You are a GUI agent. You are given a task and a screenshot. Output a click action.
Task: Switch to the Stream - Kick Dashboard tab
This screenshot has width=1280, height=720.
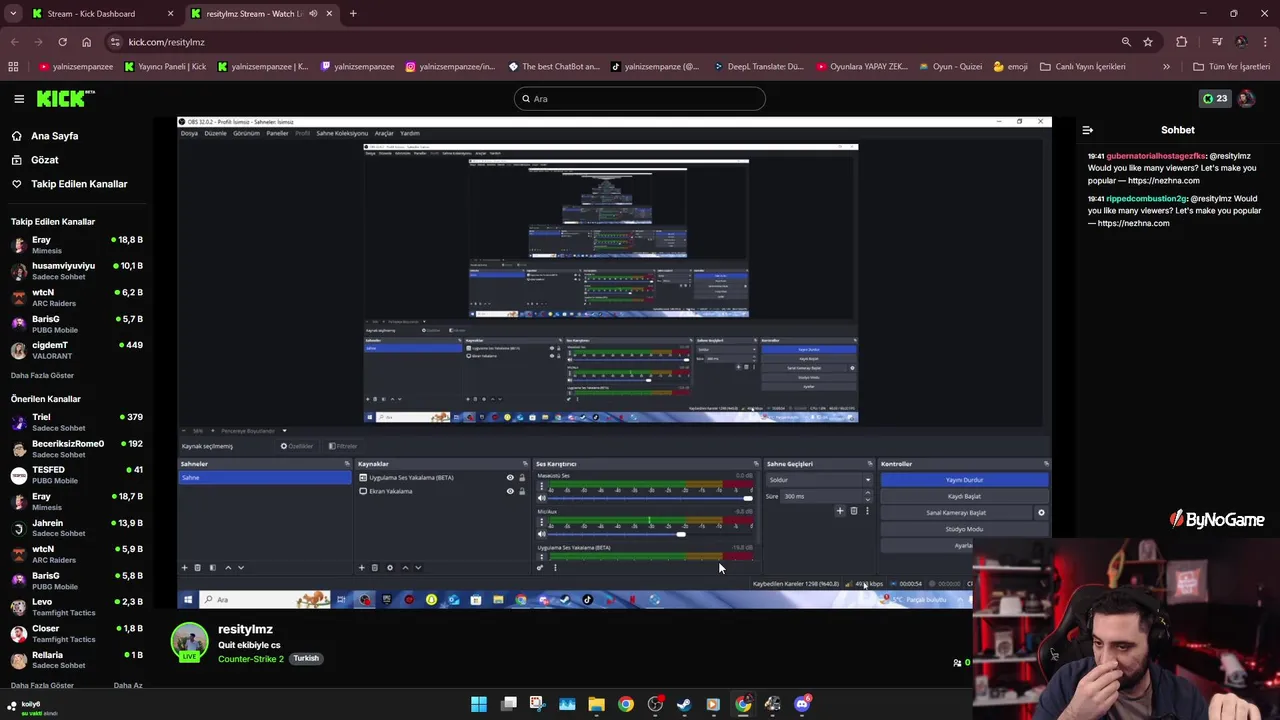[101, 14]
